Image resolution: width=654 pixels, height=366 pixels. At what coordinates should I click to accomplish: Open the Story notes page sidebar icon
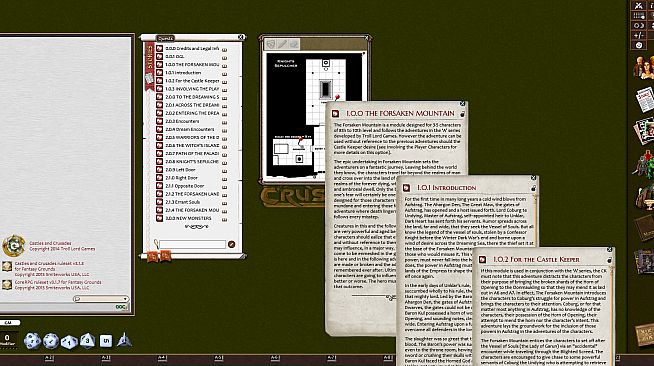pos(645,99)
